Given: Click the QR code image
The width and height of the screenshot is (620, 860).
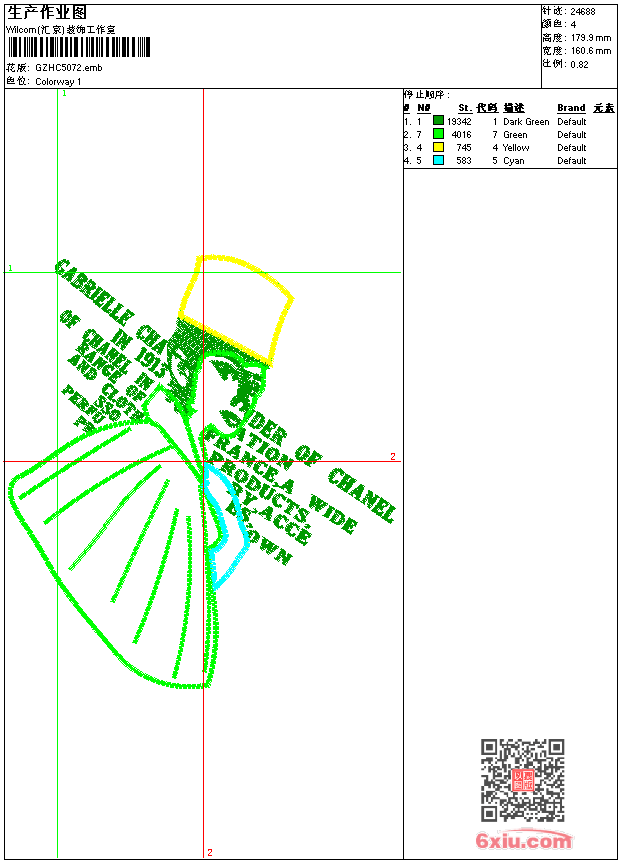Looking at the screenshot, I should click(523, 779).
